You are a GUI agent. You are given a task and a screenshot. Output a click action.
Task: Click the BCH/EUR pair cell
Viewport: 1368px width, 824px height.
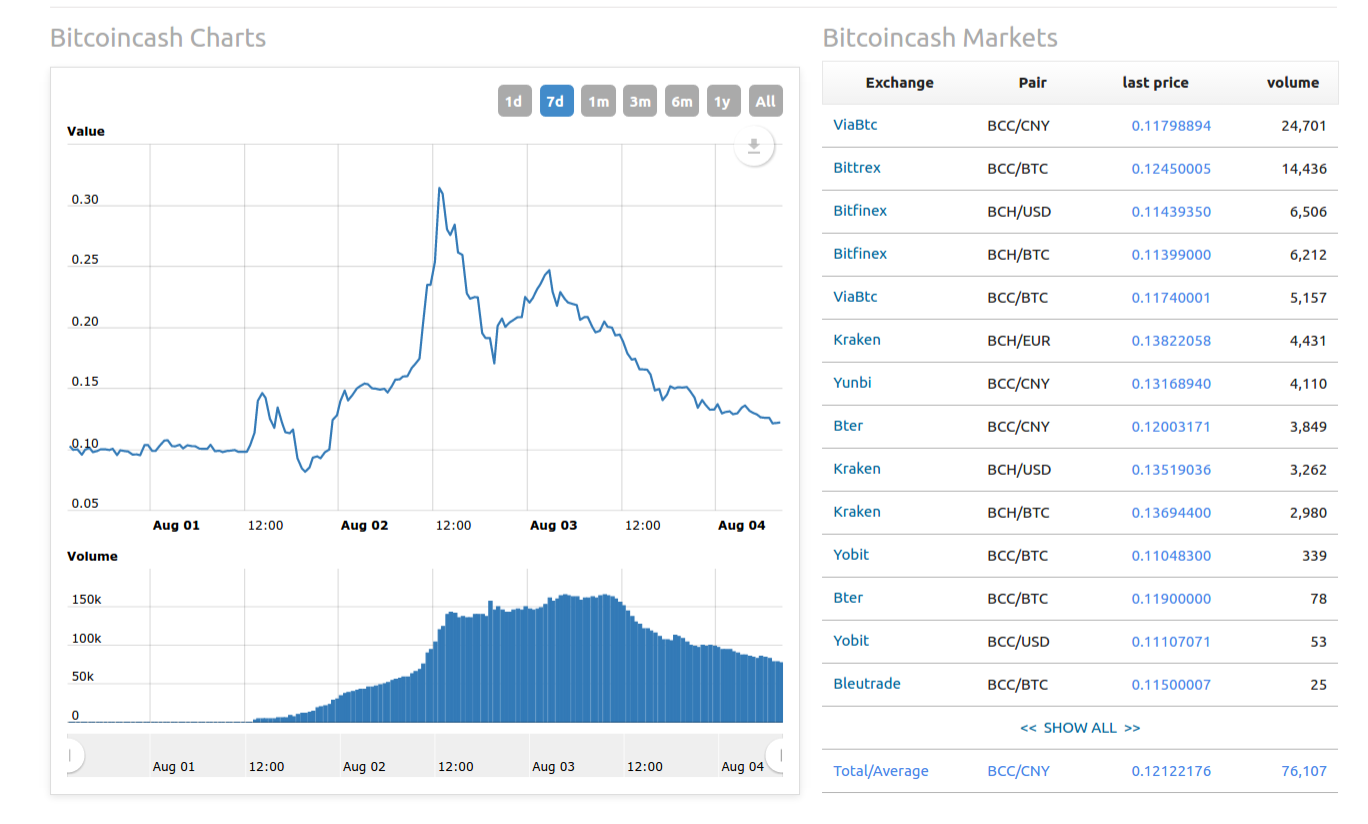(1018, 341)
